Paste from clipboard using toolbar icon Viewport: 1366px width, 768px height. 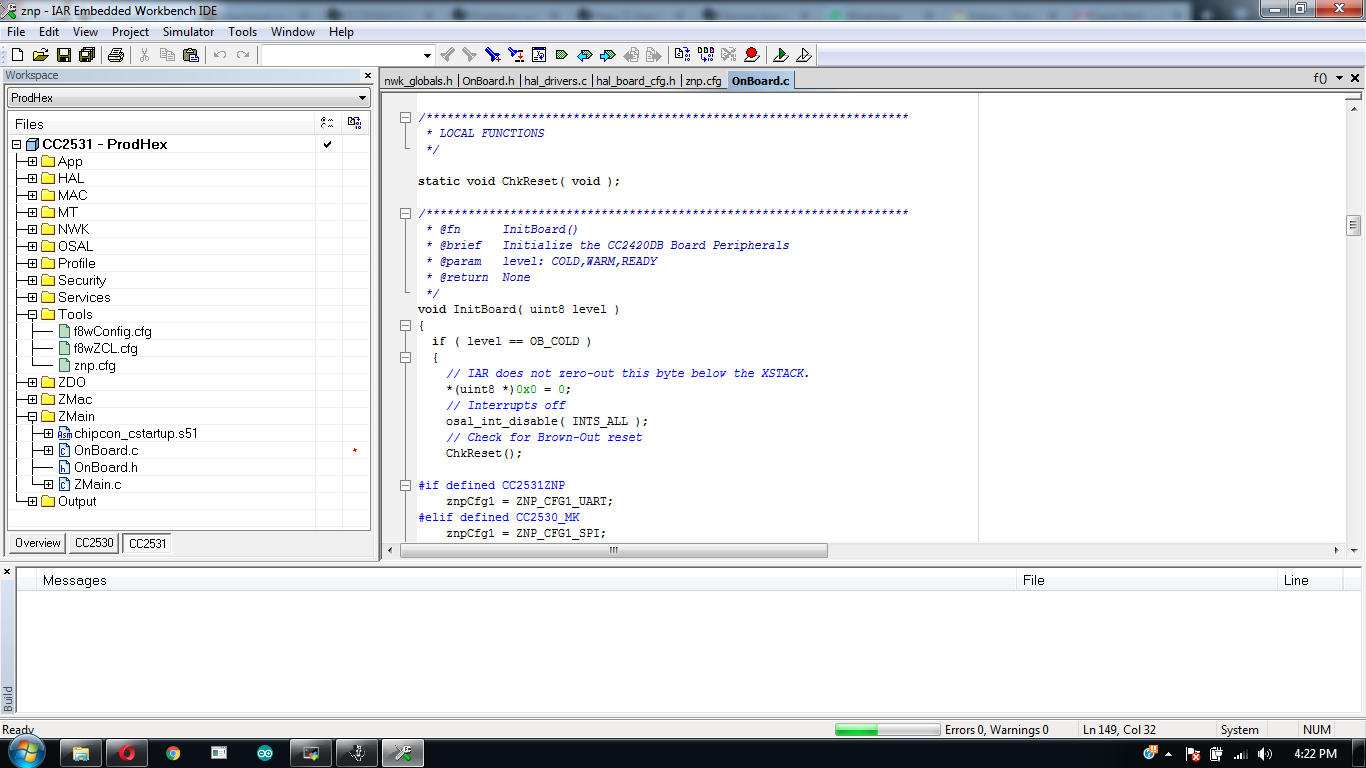(x=190, y=55)
